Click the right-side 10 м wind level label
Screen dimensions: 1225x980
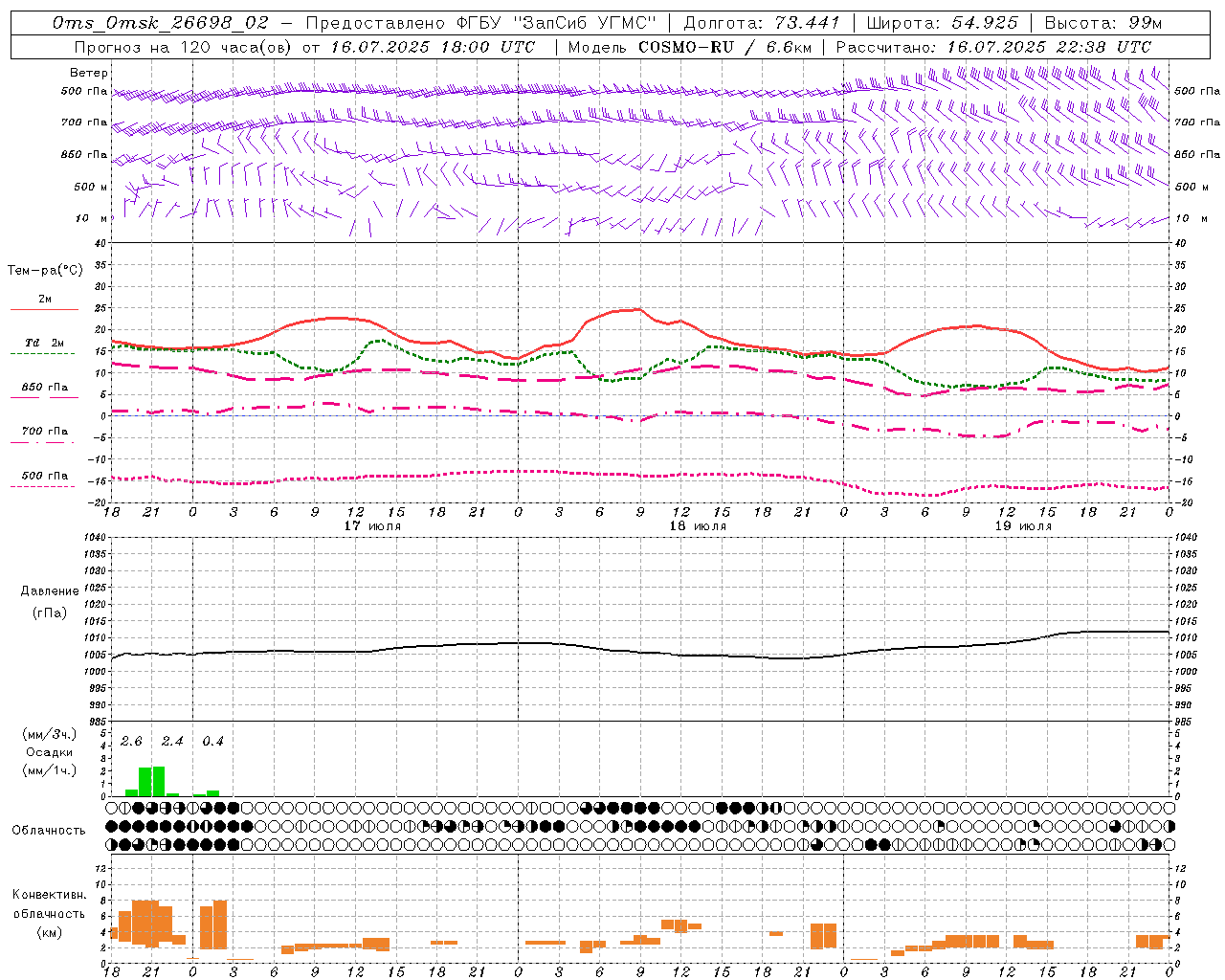[1192, 218]
